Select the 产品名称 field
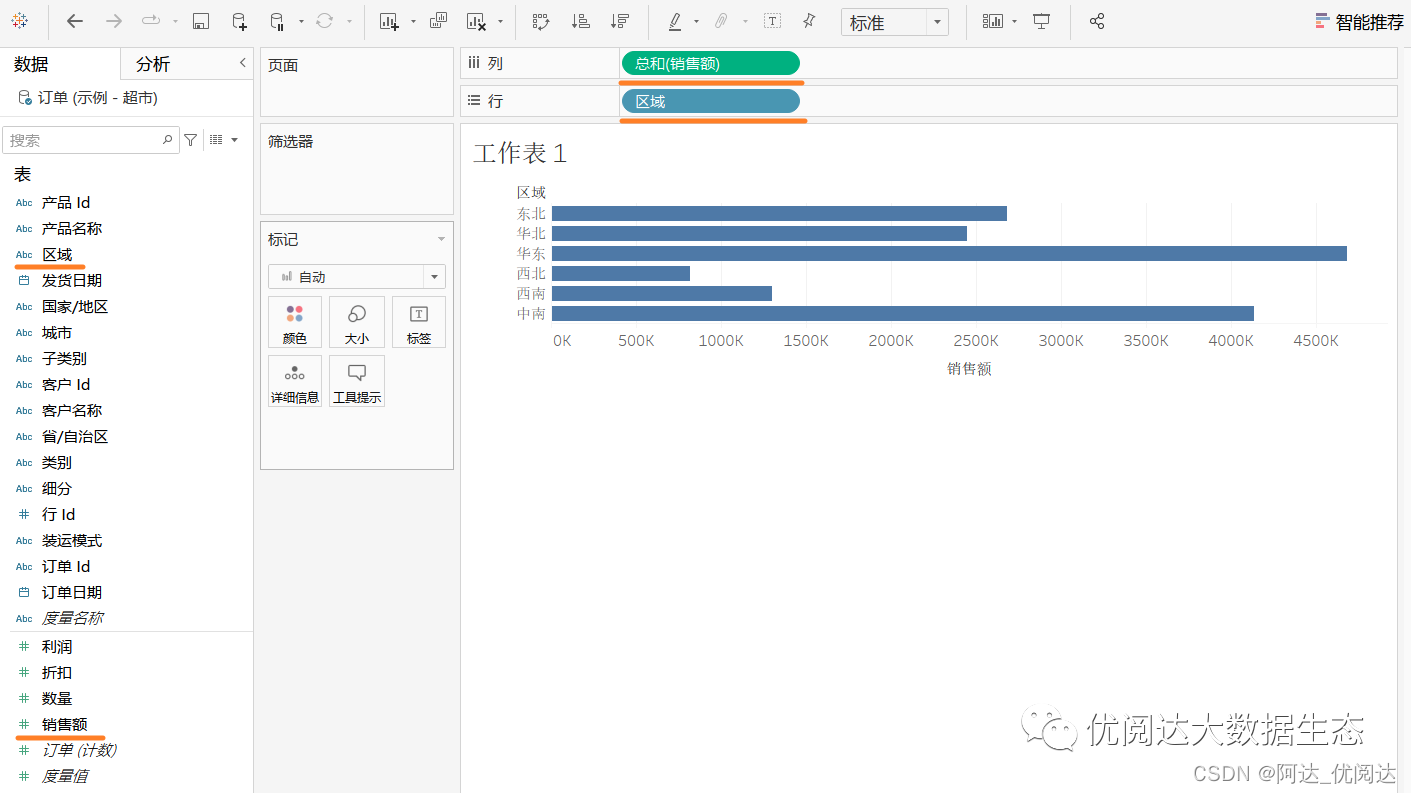The image size is (1411, 793). [72, 228]
